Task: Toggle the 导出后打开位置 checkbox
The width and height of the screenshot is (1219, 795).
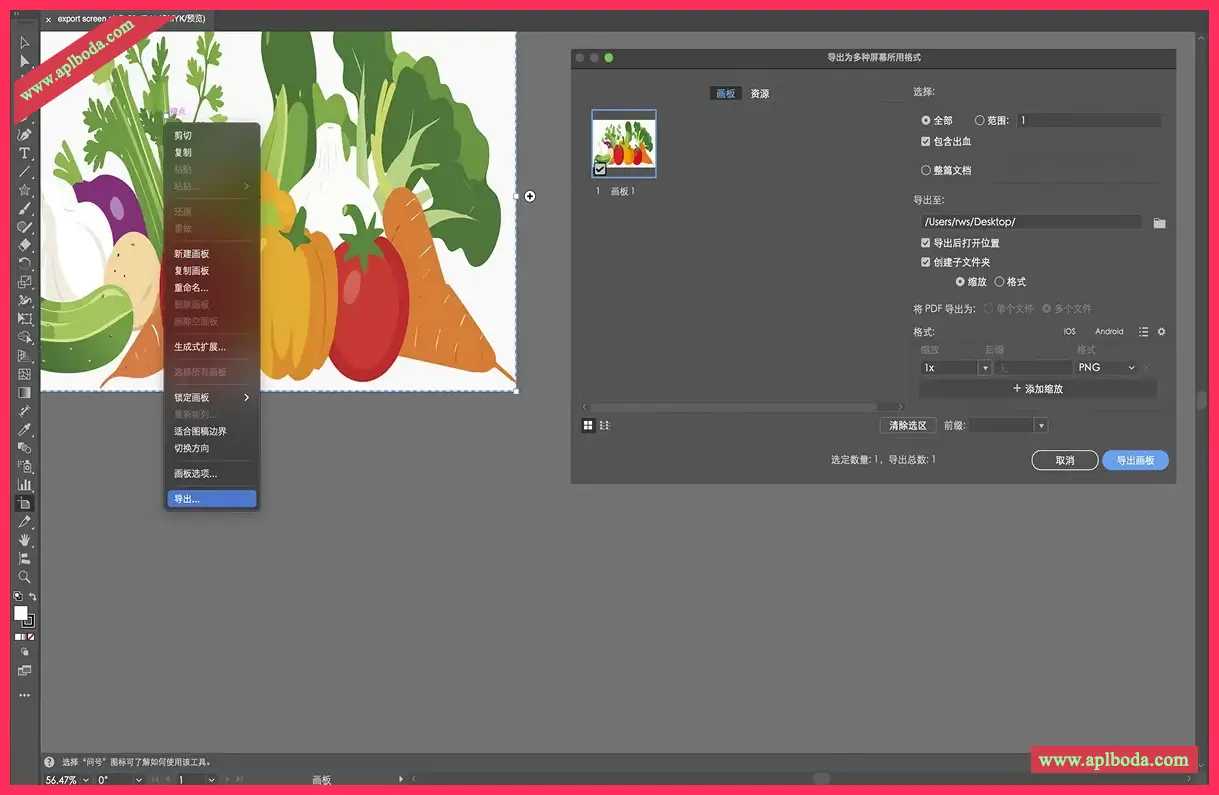Action: (926, 243)
